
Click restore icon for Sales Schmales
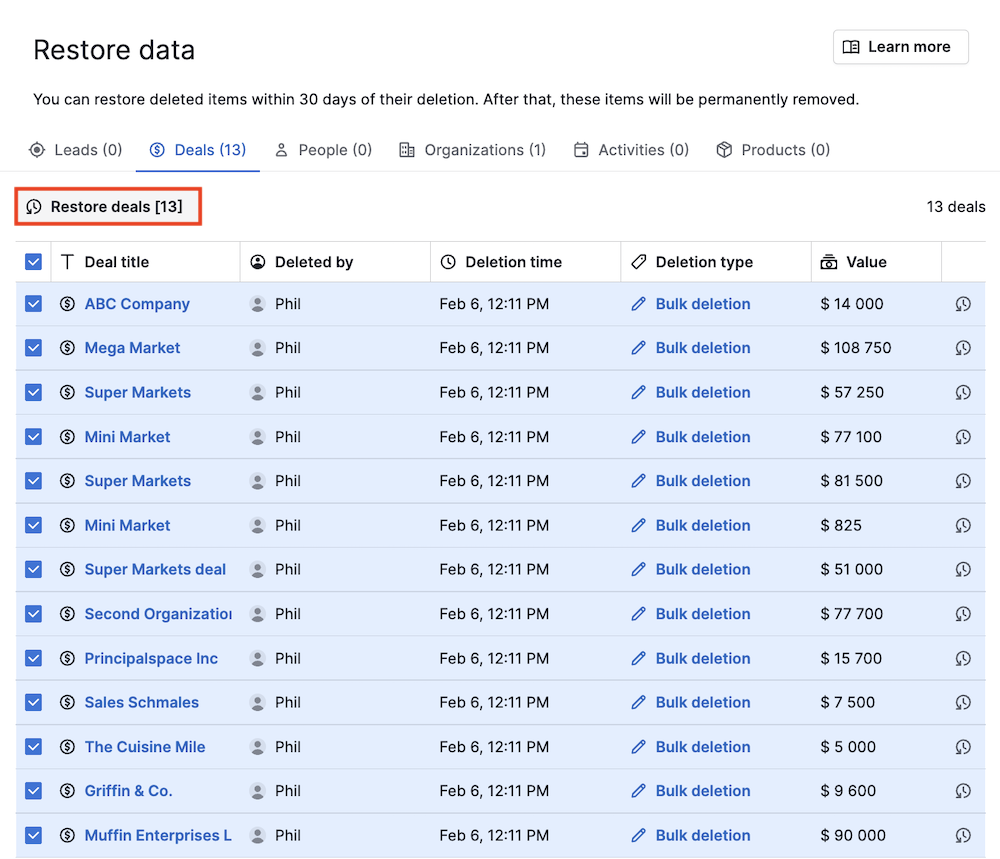pos(963,703)
